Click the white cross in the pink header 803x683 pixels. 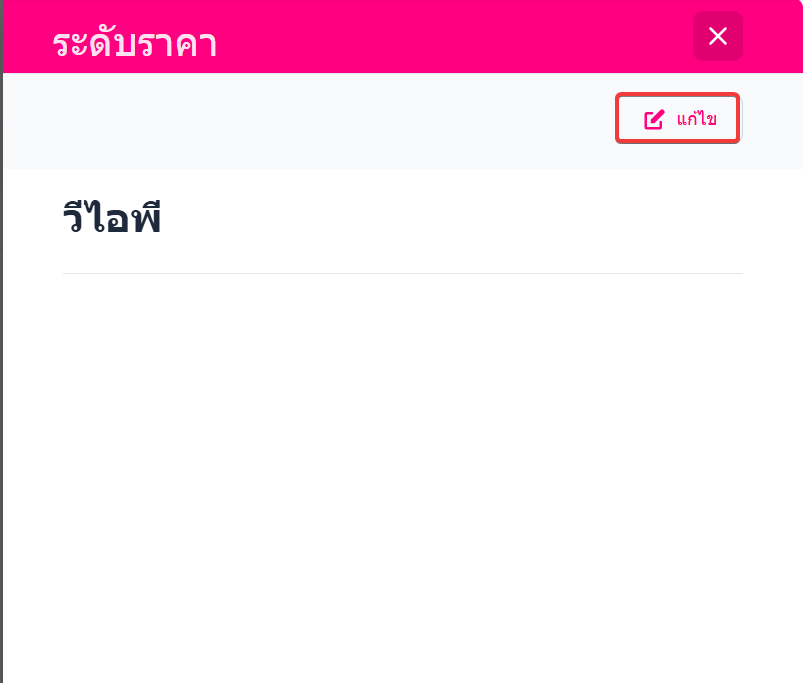pos(717,36)
